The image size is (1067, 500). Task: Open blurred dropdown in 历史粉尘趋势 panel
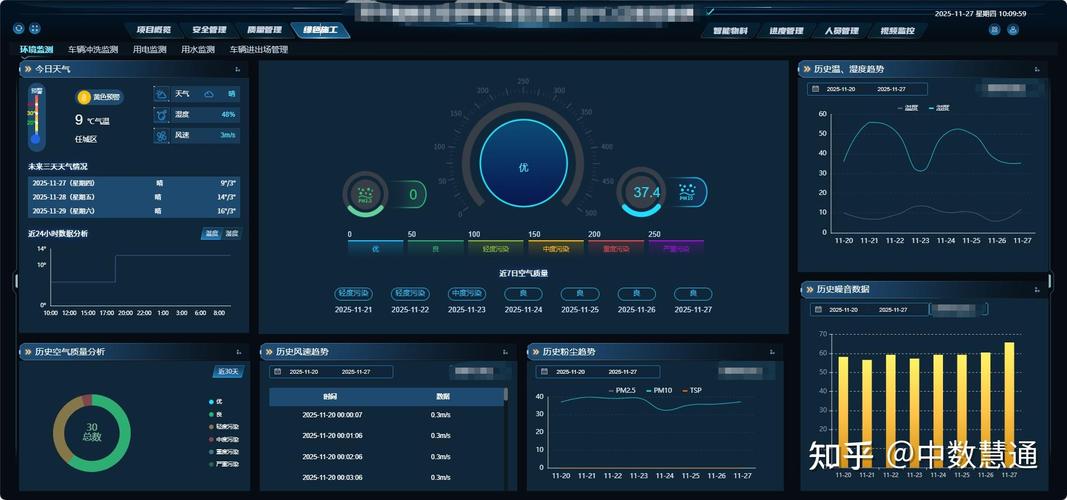[x=747, y=372]
